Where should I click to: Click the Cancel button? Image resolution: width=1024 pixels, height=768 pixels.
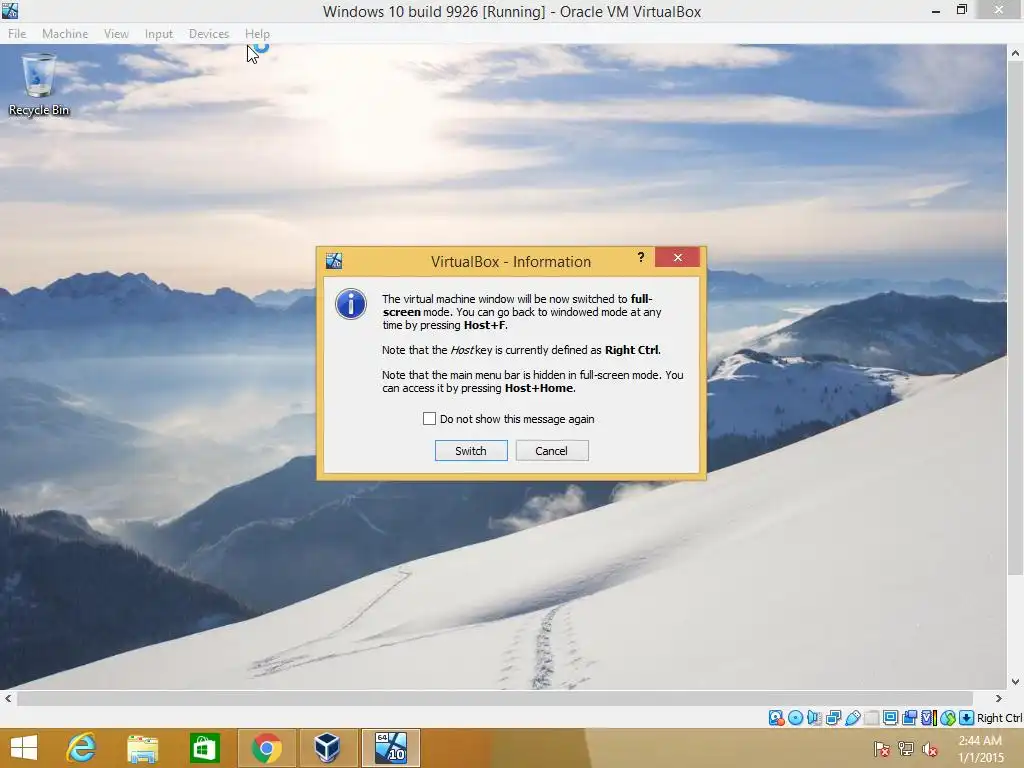[552, 451]
